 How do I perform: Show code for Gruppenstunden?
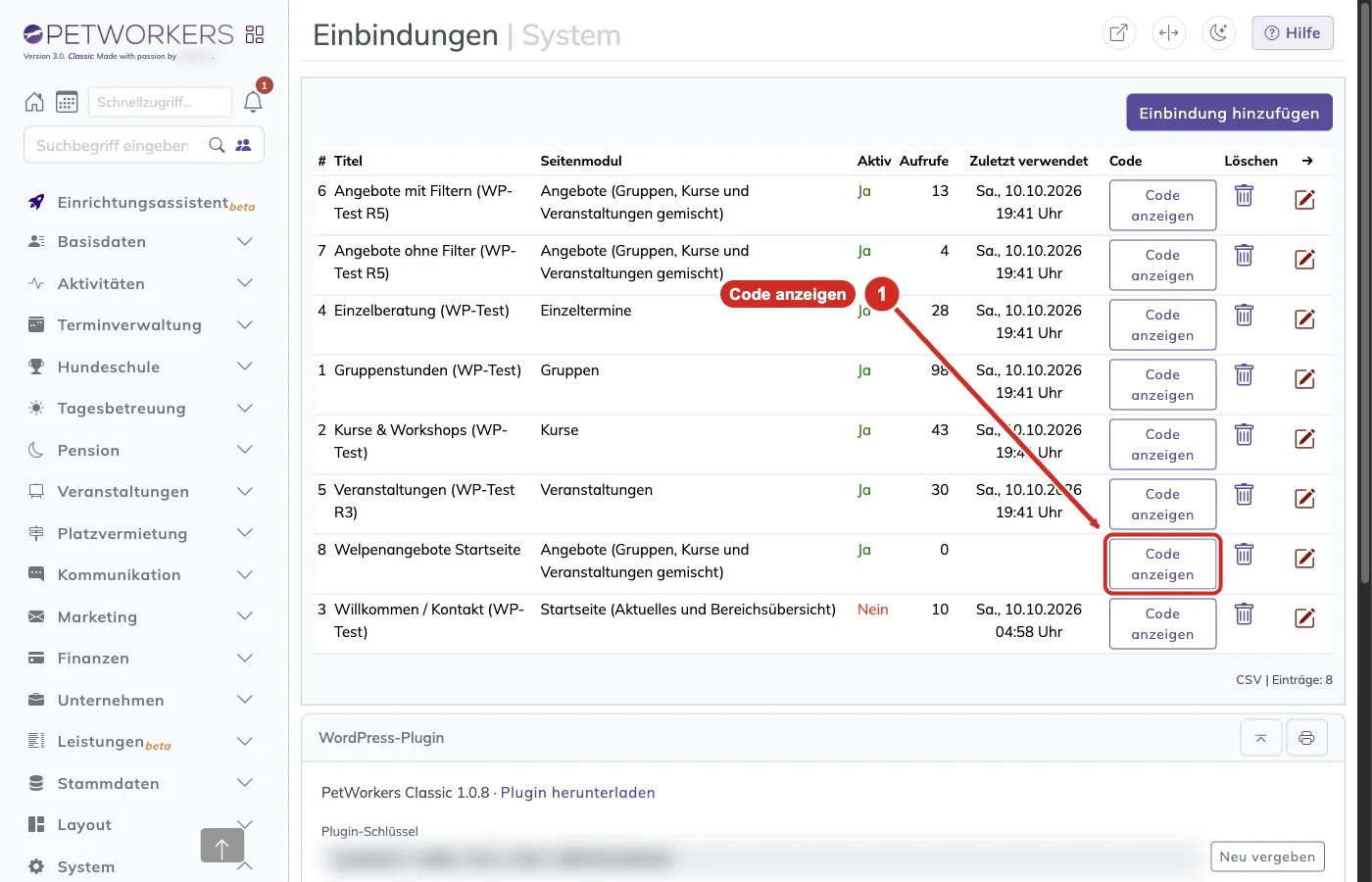(1162, 385)
